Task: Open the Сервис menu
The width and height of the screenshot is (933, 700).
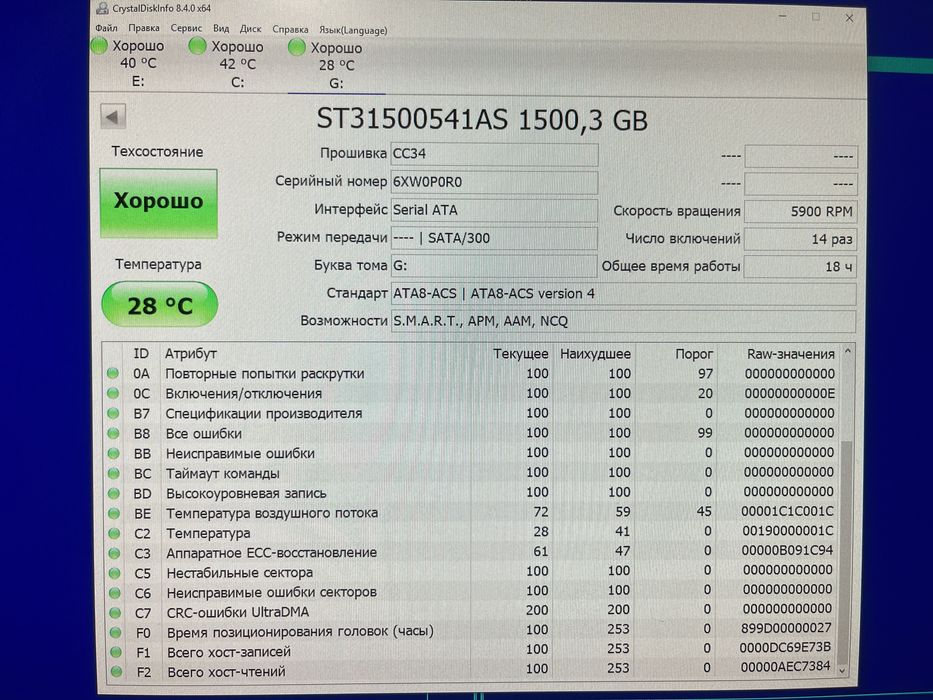Action: coord(186,28)
